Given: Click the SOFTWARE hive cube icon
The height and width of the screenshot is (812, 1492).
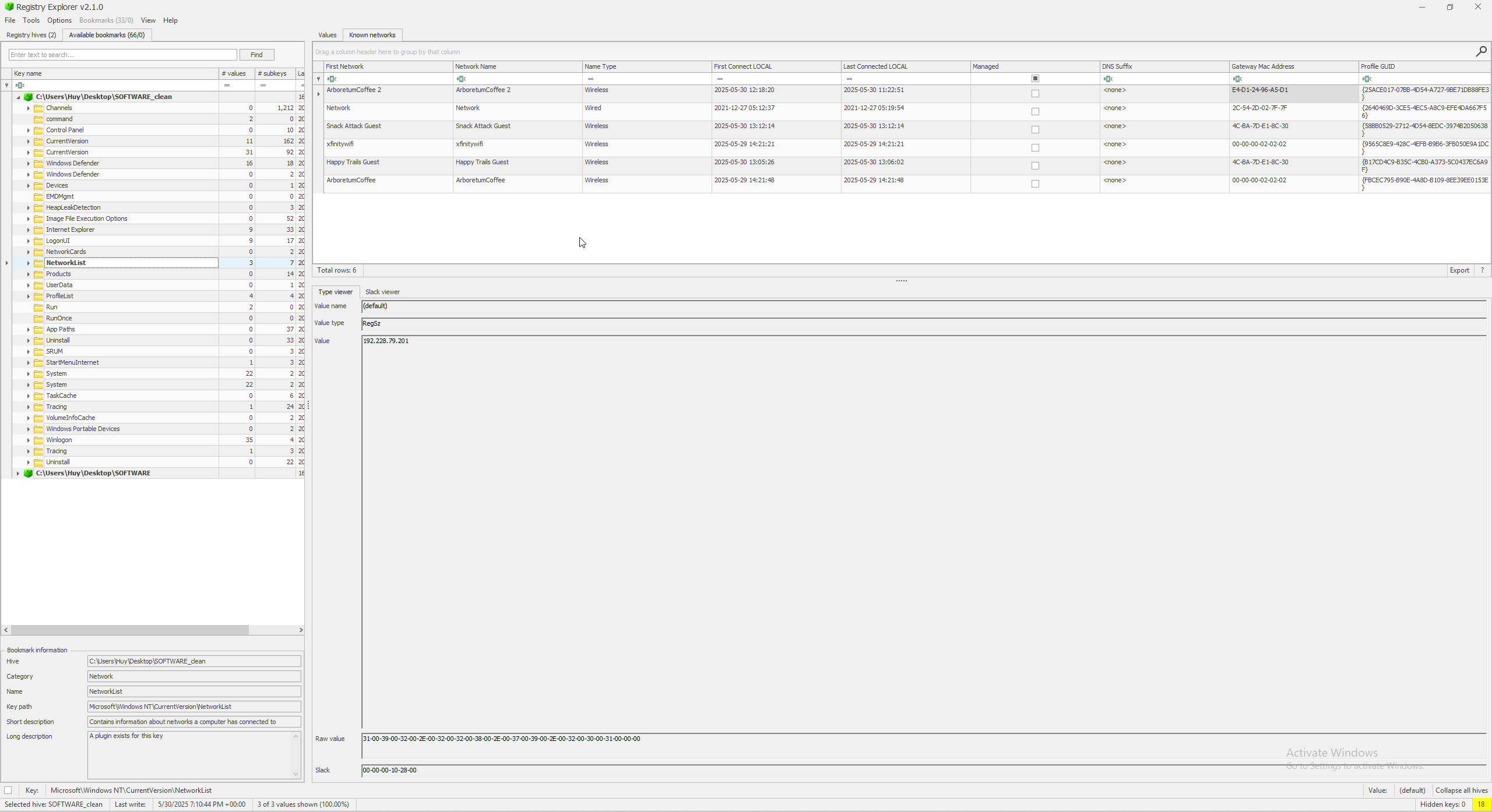Looking at the screenshot, I should [28, 473].
